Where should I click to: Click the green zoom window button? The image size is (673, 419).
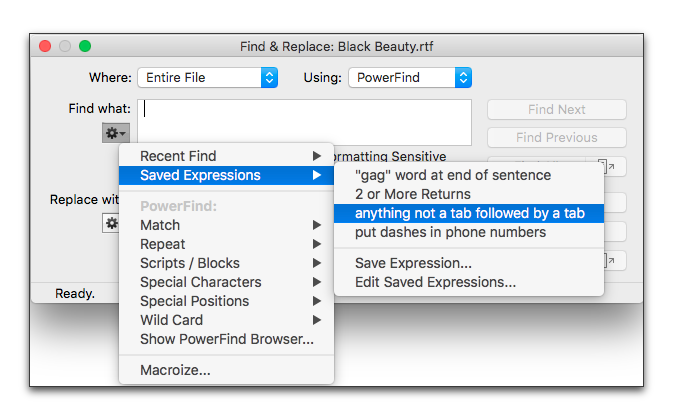click(x=85, y=46)
